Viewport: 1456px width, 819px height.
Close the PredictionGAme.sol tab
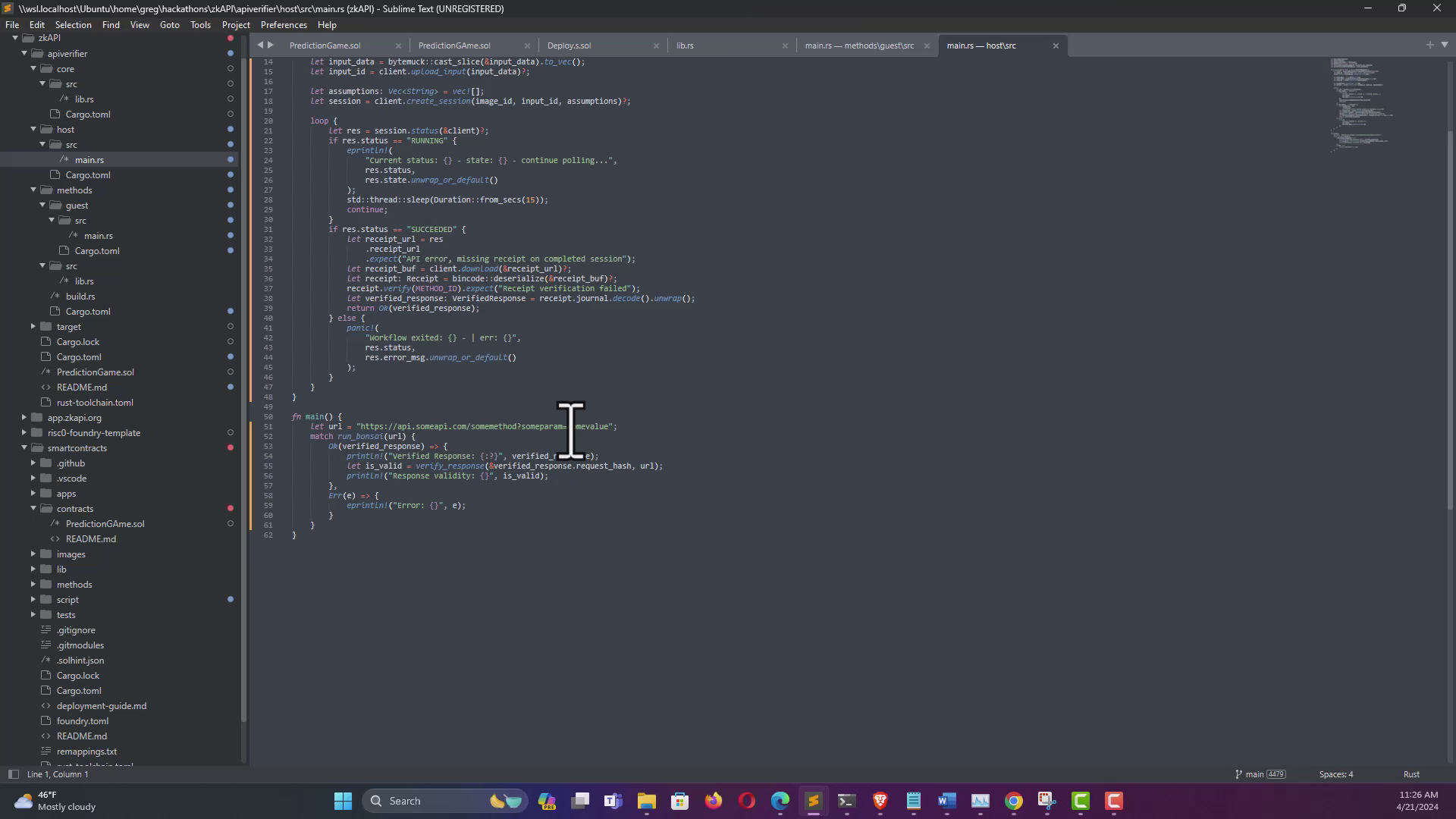[527, 45]
